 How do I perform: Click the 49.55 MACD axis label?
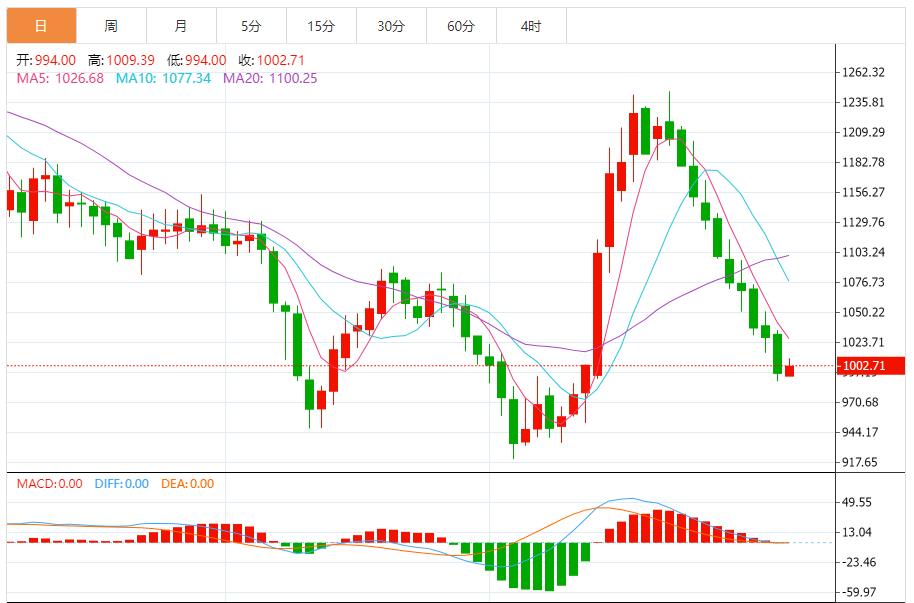click(857, 502)
